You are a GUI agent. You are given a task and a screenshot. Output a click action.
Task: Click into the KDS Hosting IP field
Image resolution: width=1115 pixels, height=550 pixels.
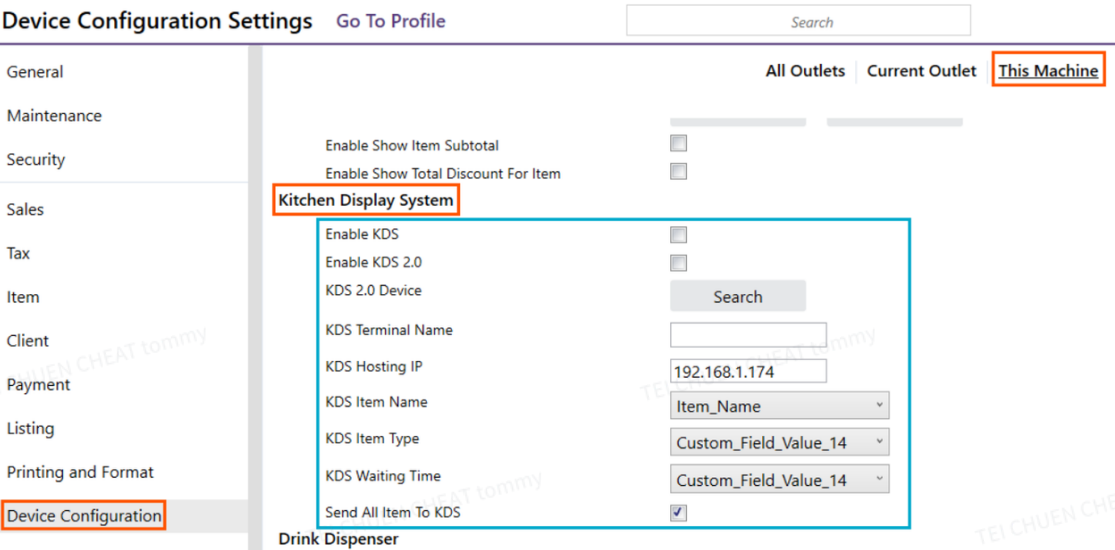point(748,371)
